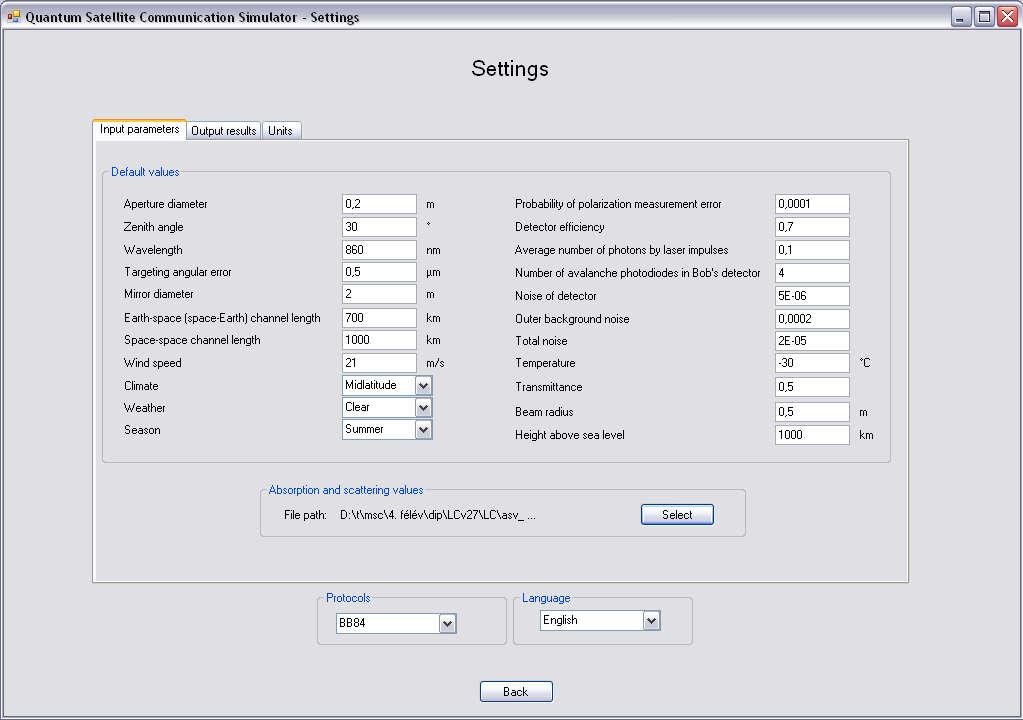
Task: Edit the Aperture diameter field
Action: click(379, 203)
